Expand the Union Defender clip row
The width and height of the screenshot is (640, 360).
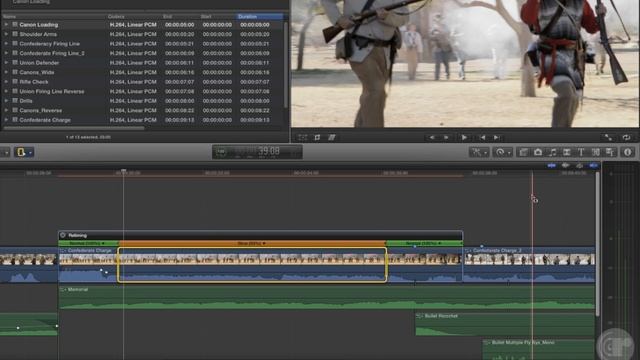coord(6,63)
